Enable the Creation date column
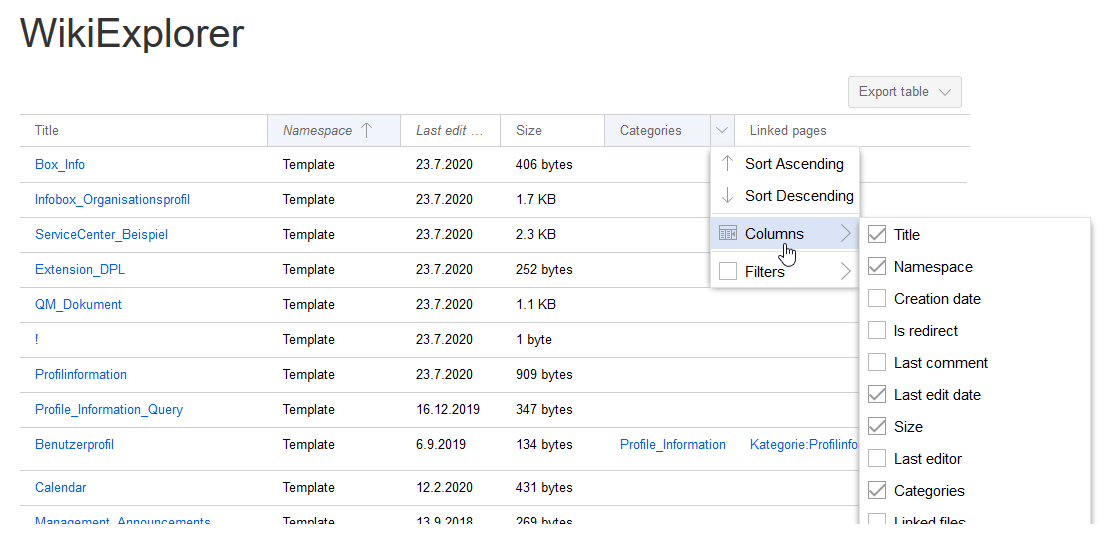 [x=877, y=299]
